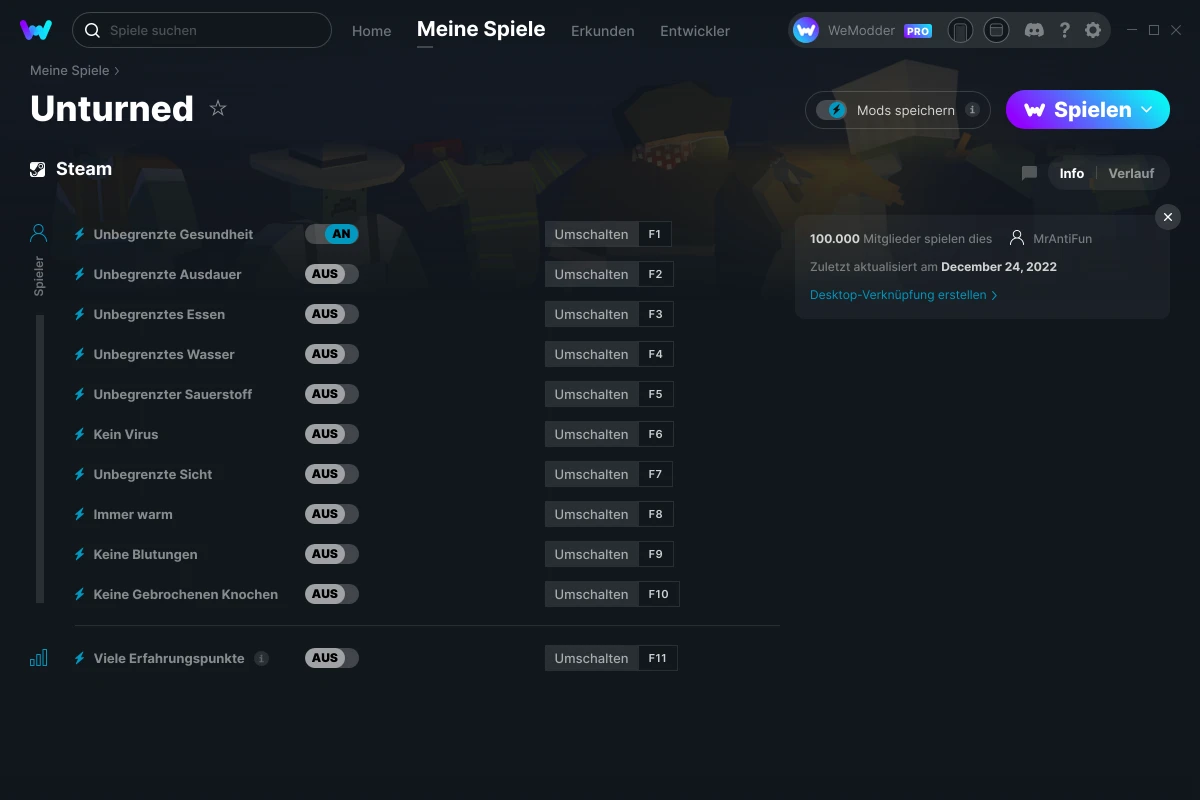Open settings gear icon

(x=1093, y=30)
